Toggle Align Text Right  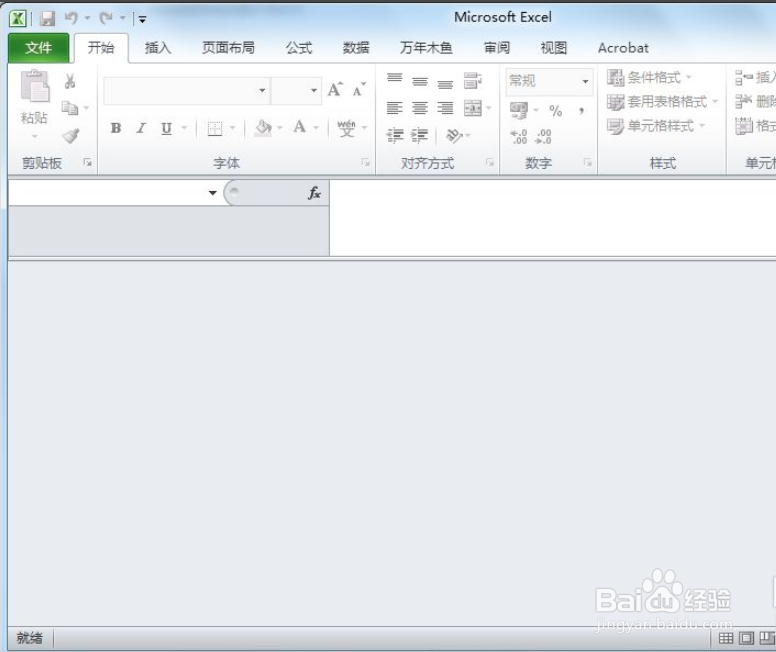(445, 108)
